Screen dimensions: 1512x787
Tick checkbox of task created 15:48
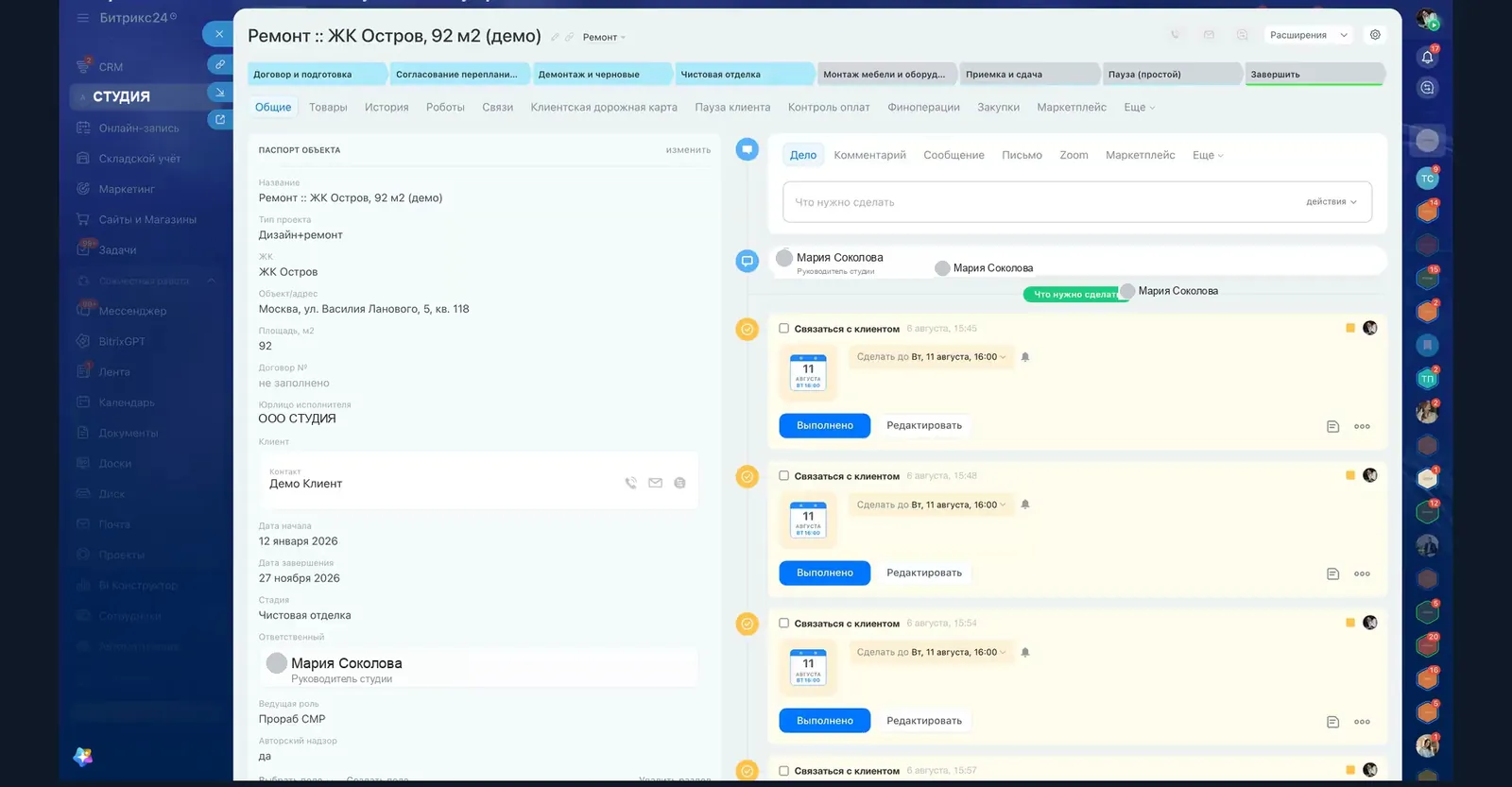(783, 476)
